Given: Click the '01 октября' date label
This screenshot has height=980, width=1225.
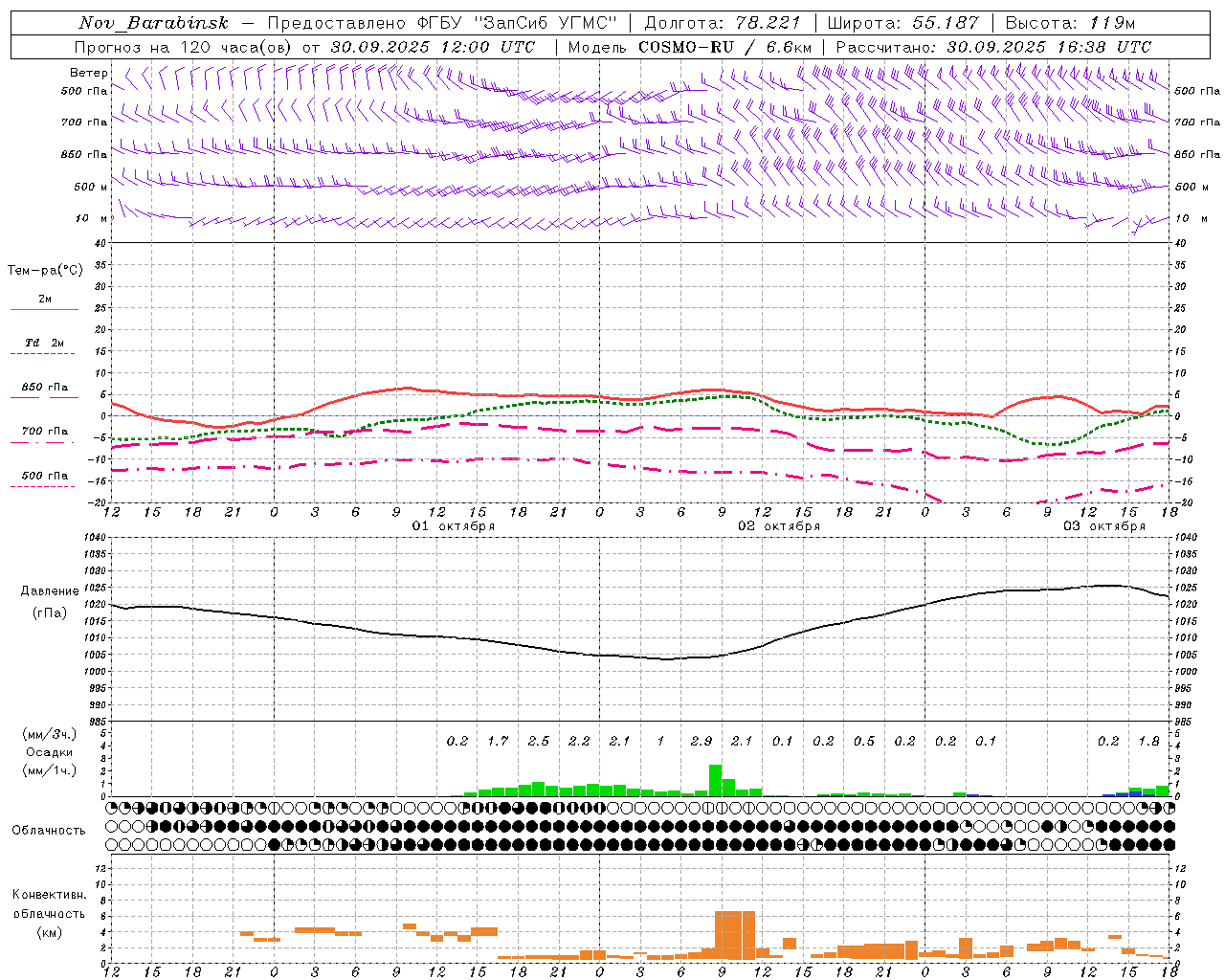Looking at the screenshot, I should 454,526.
